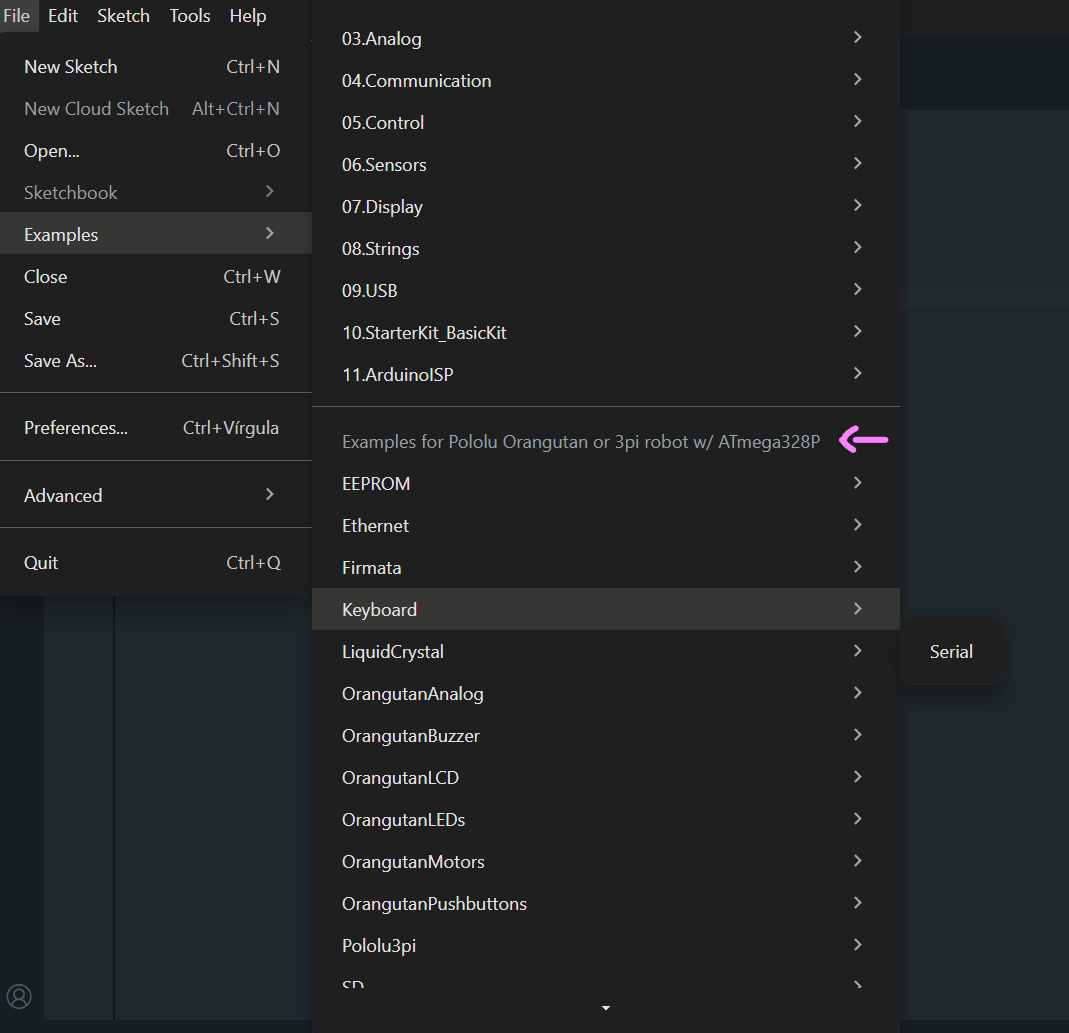The image size is (1069, 1033).
Task: Open OrangutanBuzzer examples submenu
Action: [605, 736]
